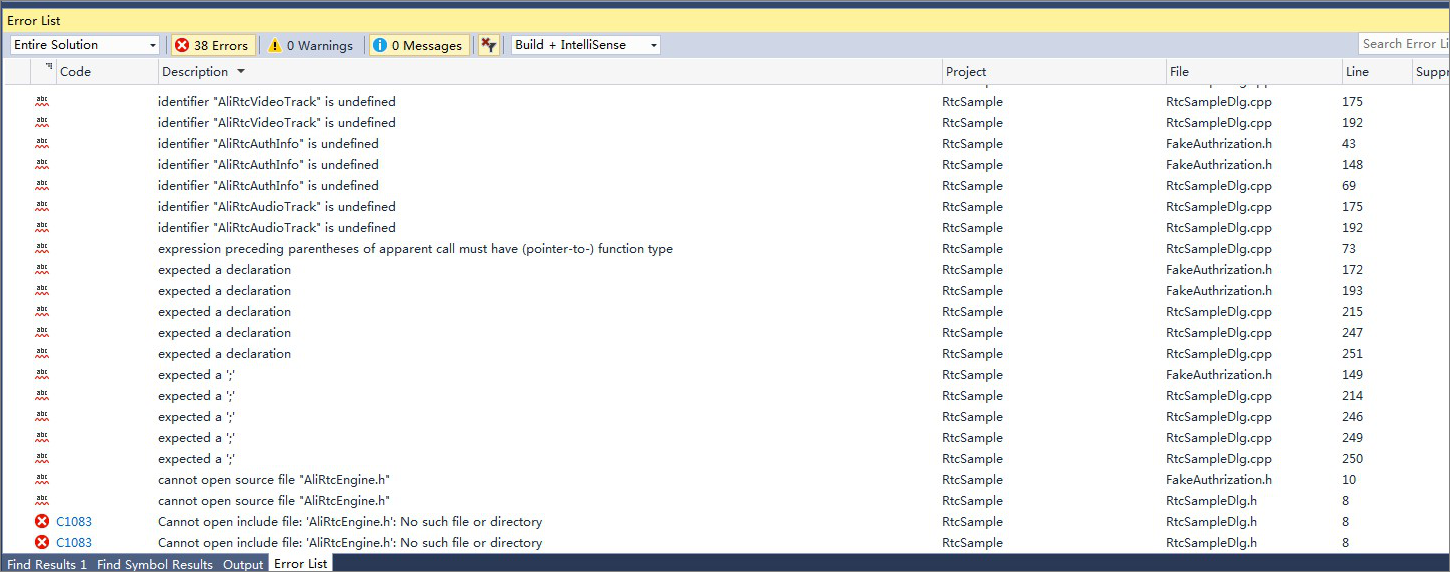Click RtcSampleDlg.cpp file cell on line 69

tap(1219, 186)
